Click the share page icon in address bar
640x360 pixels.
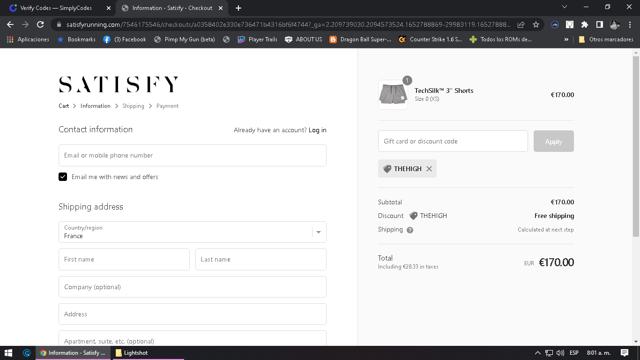point(521,24)
